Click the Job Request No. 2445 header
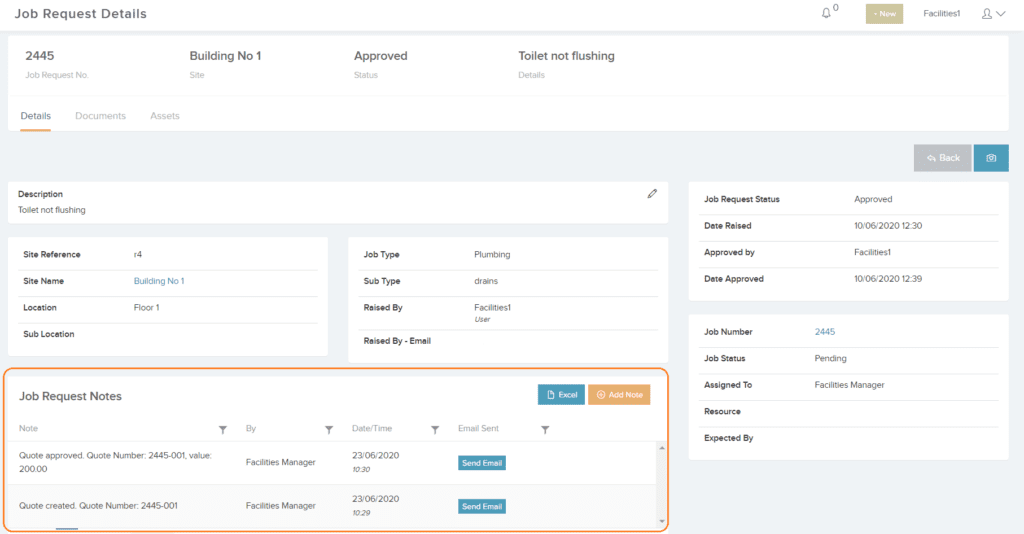The height and width of the screenshot is (534, 1024). click(39, 56)
